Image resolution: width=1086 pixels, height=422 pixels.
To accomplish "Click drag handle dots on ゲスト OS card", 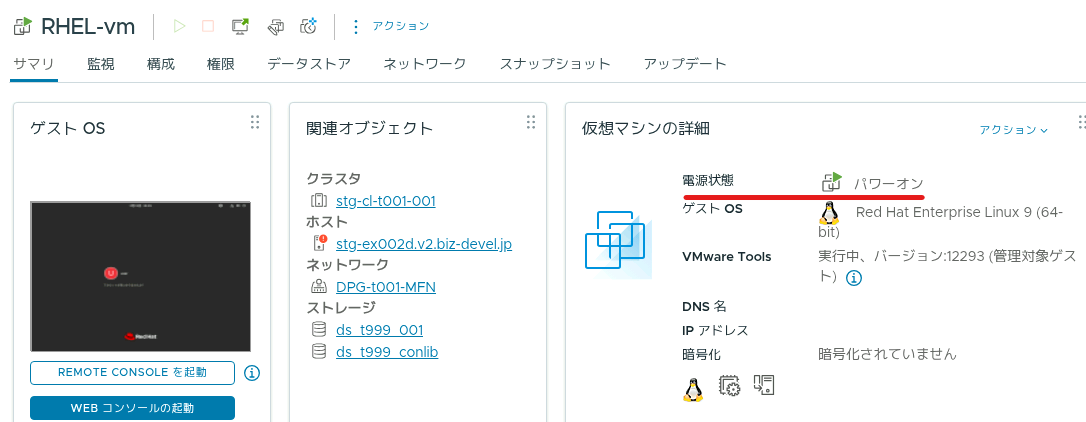I will tap(255, 122).
